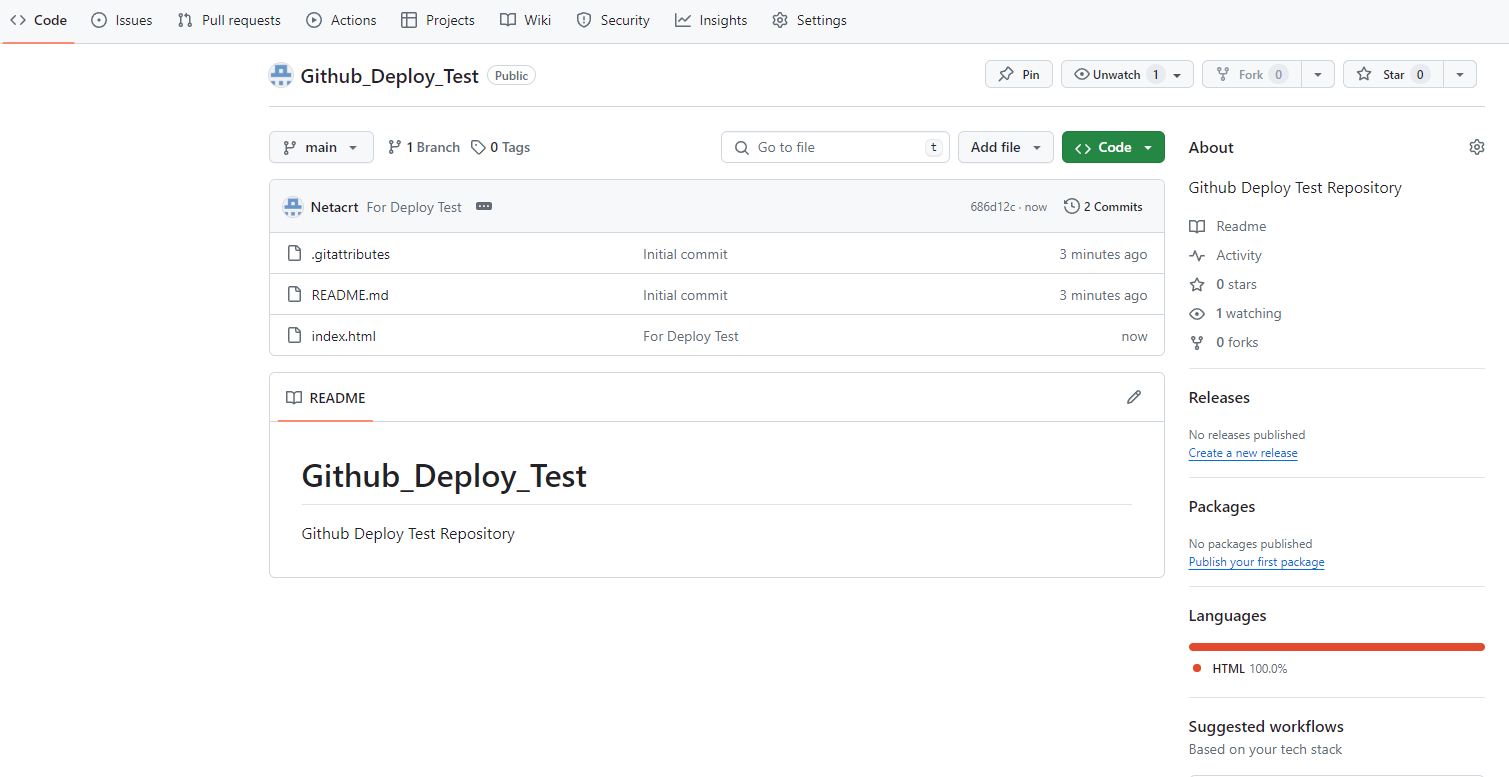Viewport: 1509px width, 777px height.
Task: Select the book icon next to README heading
Action: point(294,397)
